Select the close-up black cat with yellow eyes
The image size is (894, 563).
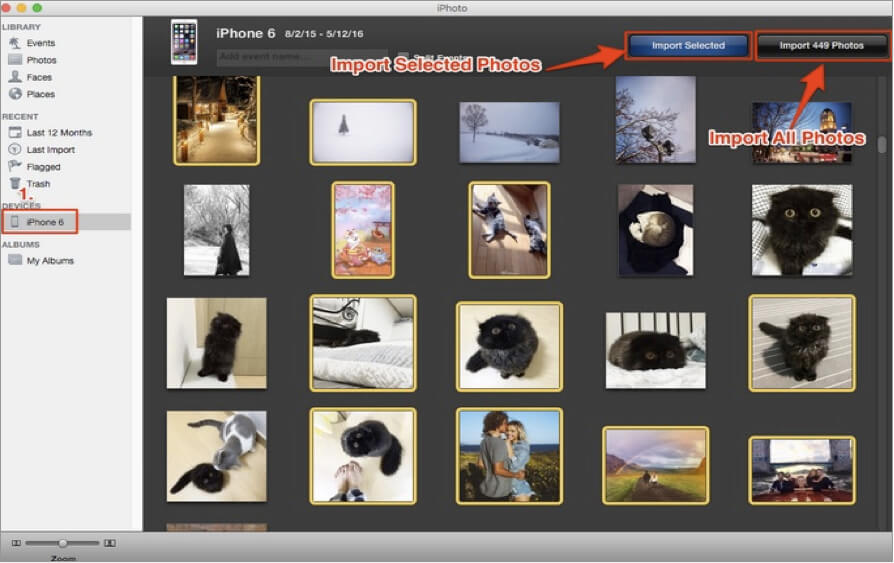pyautogui.click(x=802, y=230)
